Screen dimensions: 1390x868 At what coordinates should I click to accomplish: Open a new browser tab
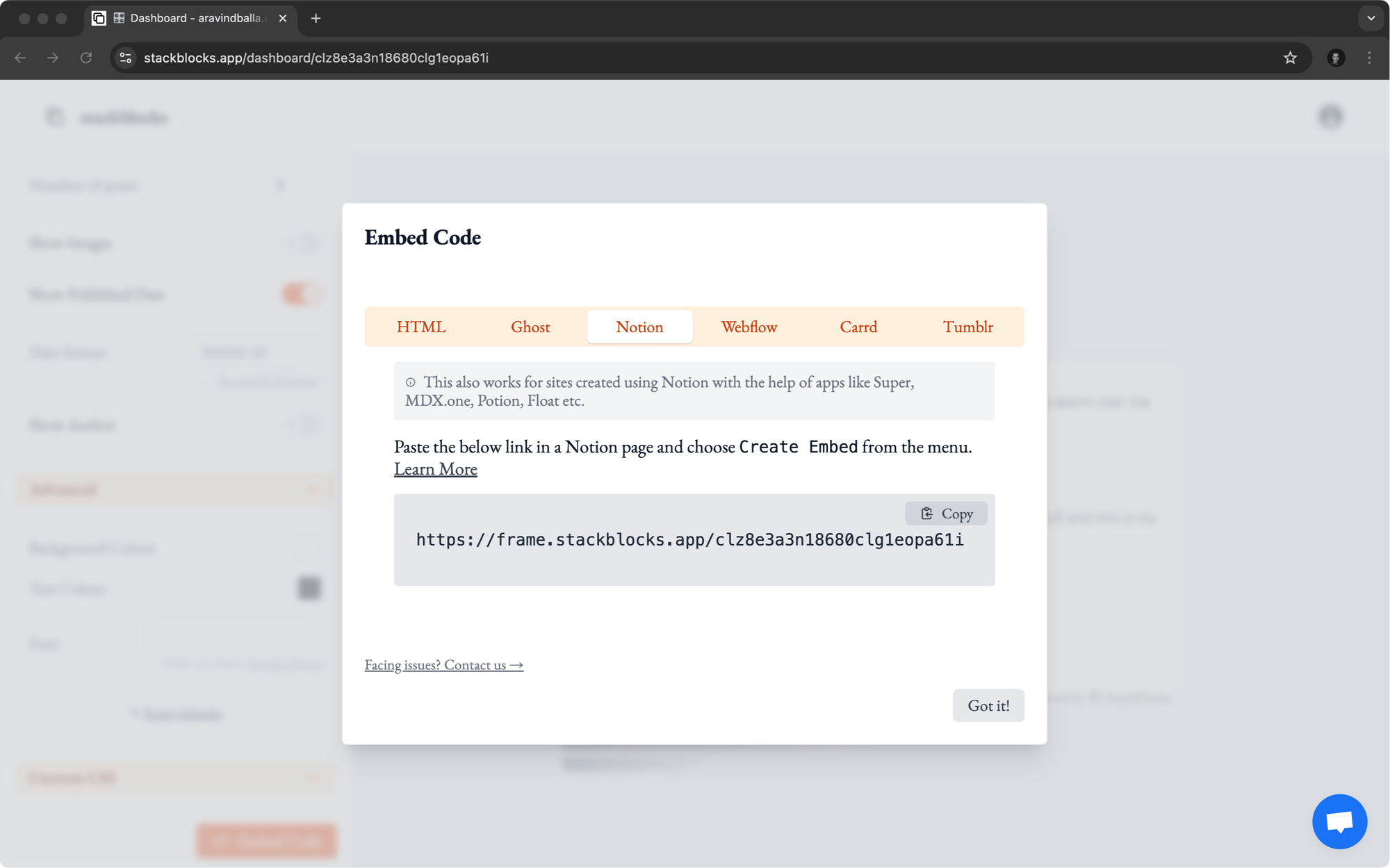[x=316, y=18]
